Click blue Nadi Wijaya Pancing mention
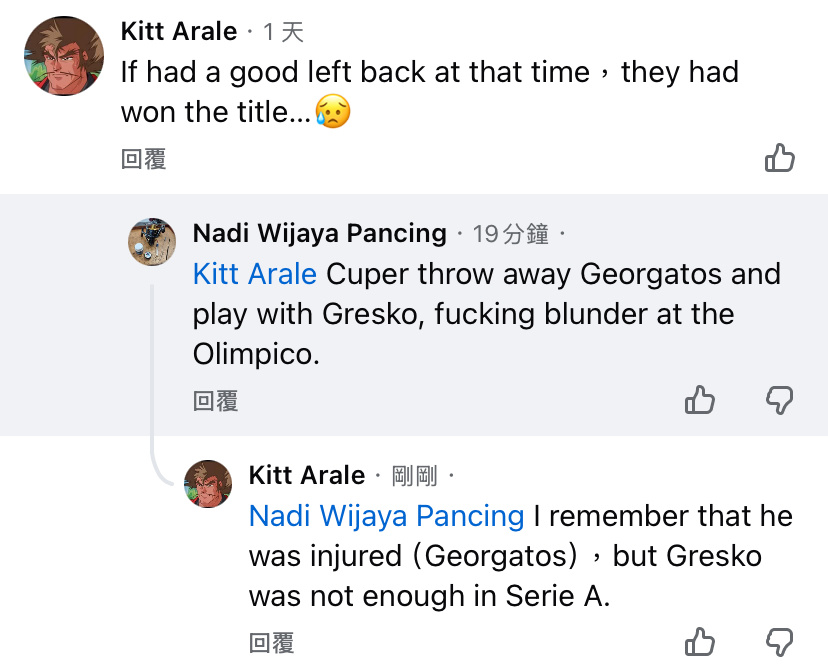 pyautogui.click(x=386, y=516)
